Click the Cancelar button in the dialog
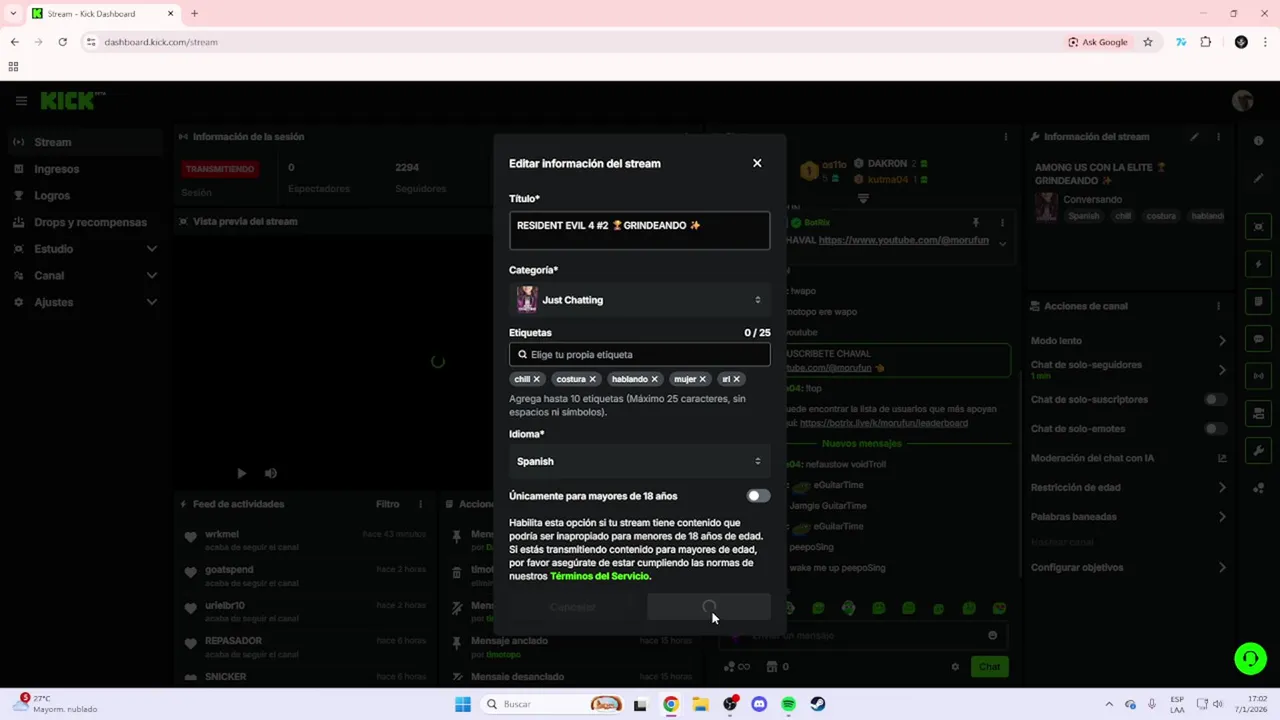The image size is (1280, 720). point(572,607)
